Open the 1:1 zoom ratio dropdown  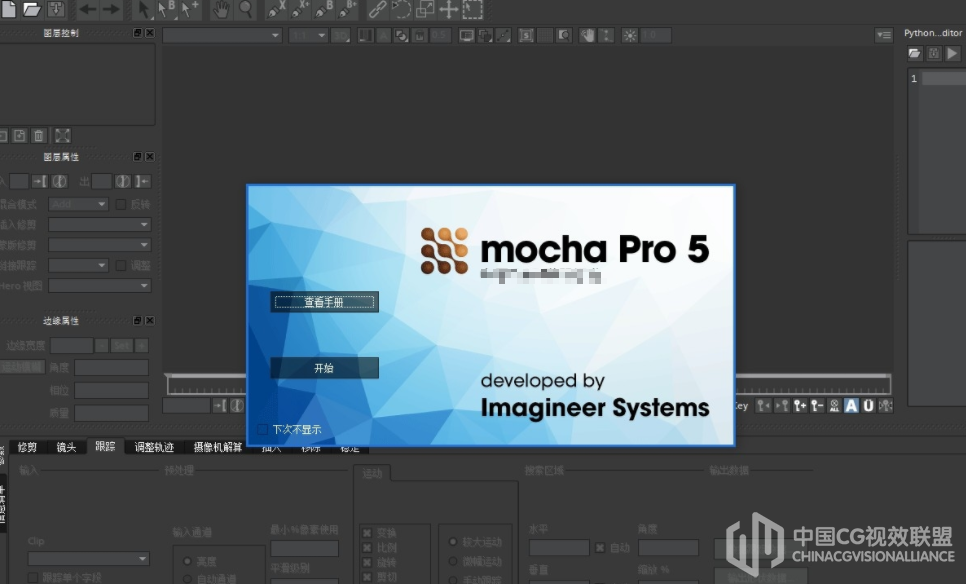tap(307, 36)
